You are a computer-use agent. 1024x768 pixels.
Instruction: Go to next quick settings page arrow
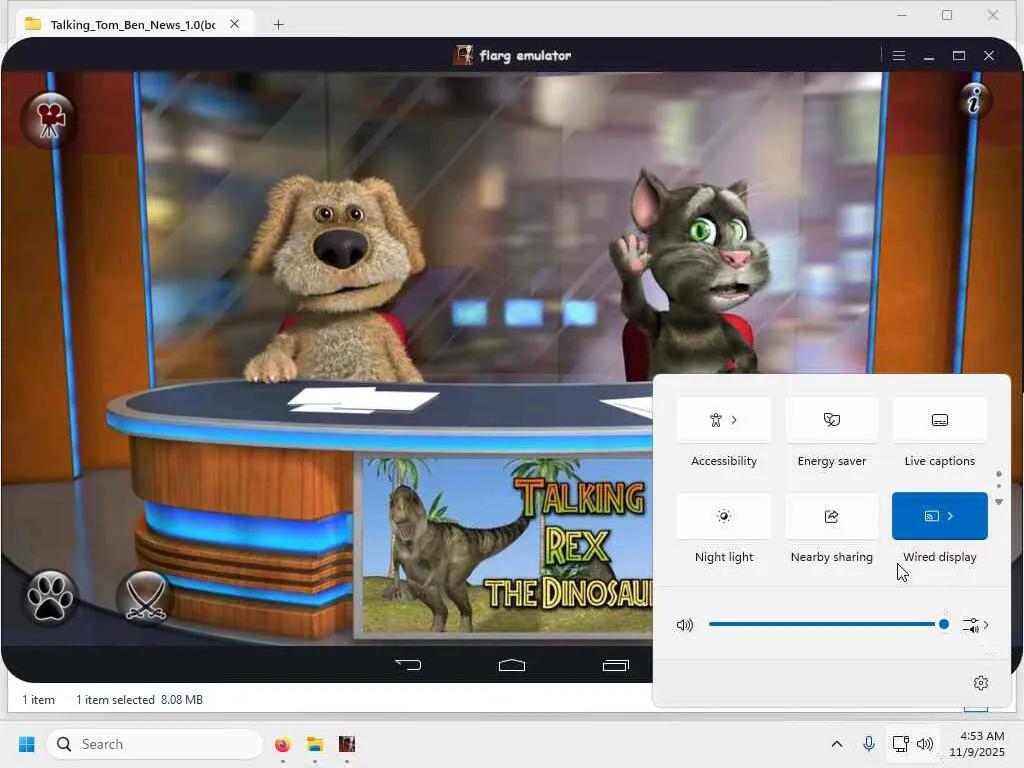[999, 502]
